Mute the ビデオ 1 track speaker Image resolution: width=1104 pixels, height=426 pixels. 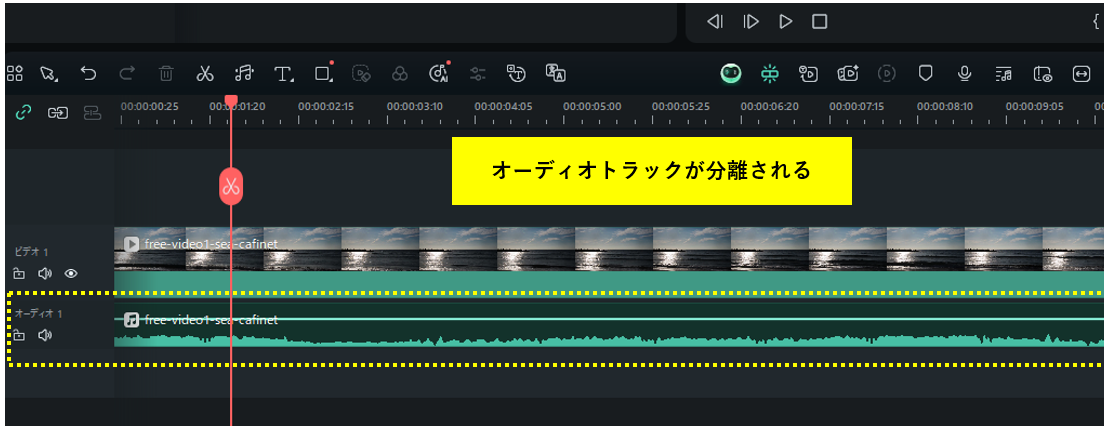pyautogui.click(x=45, y=273)
